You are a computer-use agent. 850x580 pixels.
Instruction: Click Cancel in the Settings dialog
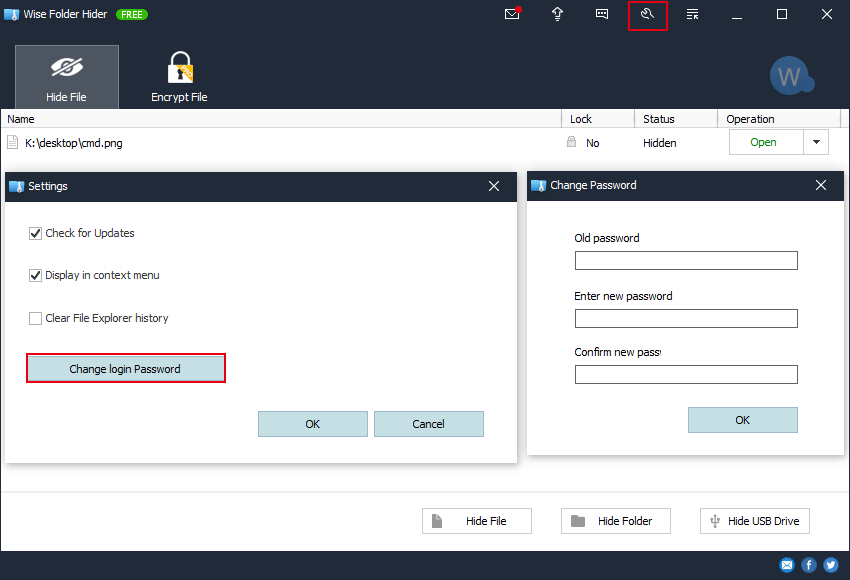pos(429,424)
